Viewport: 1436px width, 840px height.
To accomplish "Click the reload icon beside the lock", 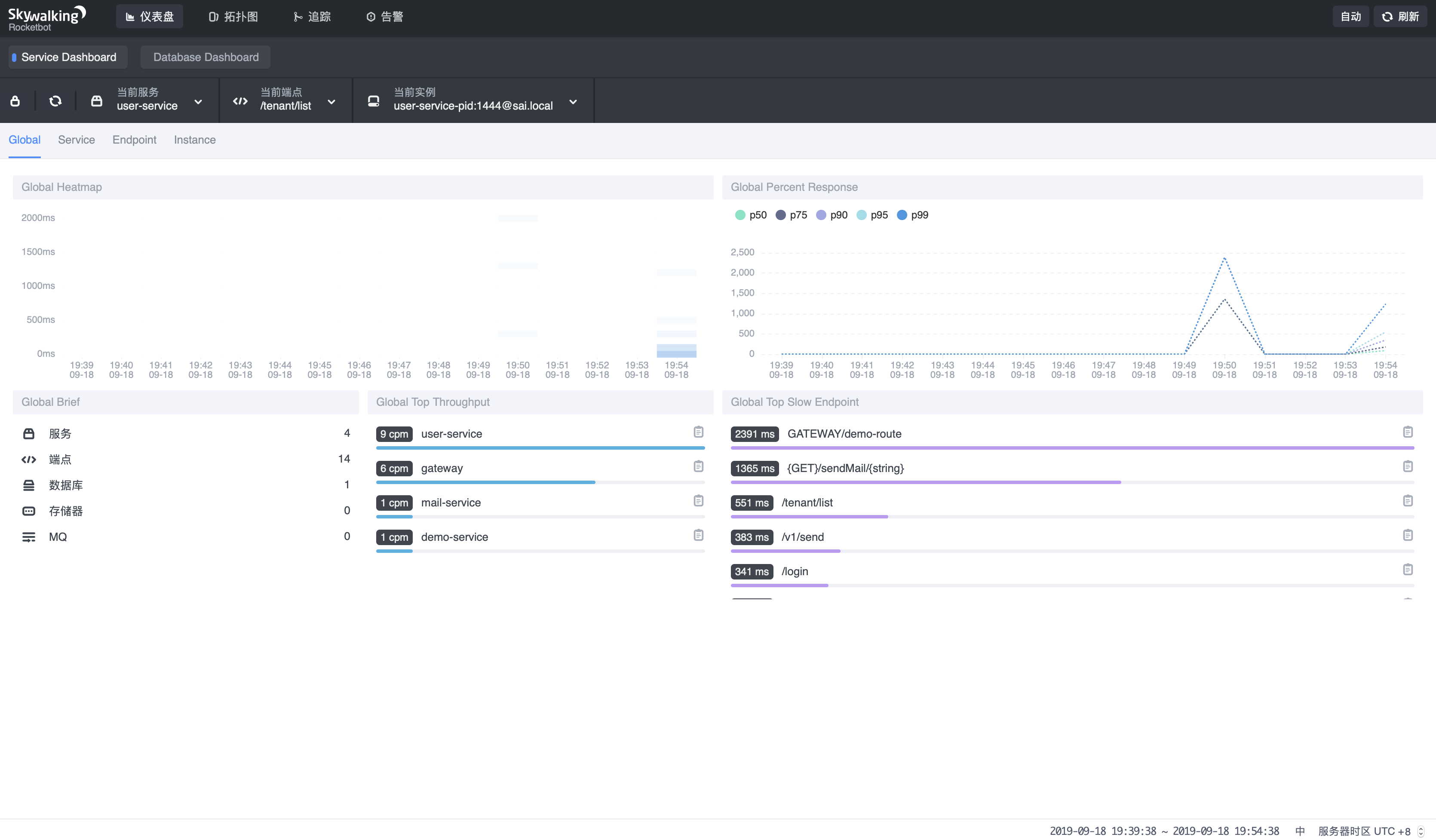I will point(55,101).
